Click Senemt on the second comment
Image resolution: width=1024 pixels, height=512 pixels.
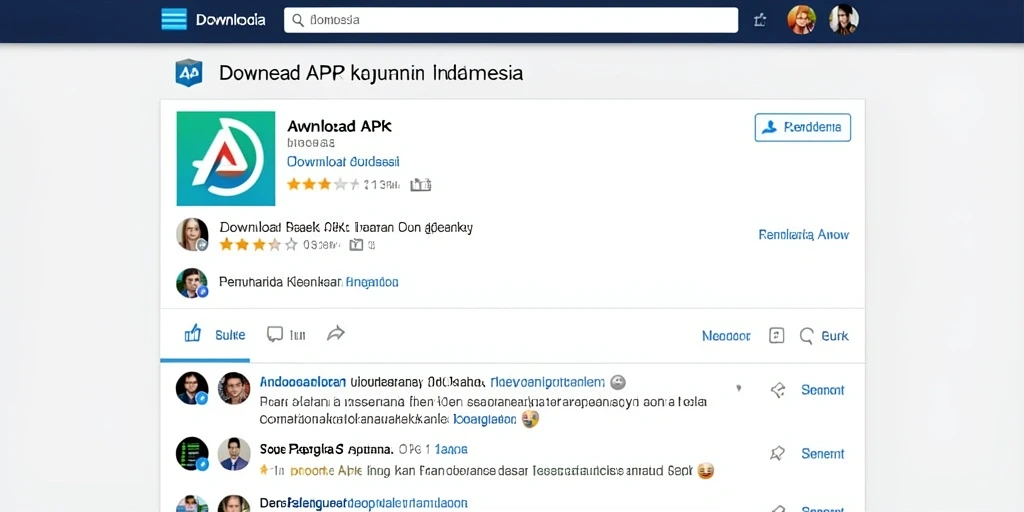tap(822, 453)
